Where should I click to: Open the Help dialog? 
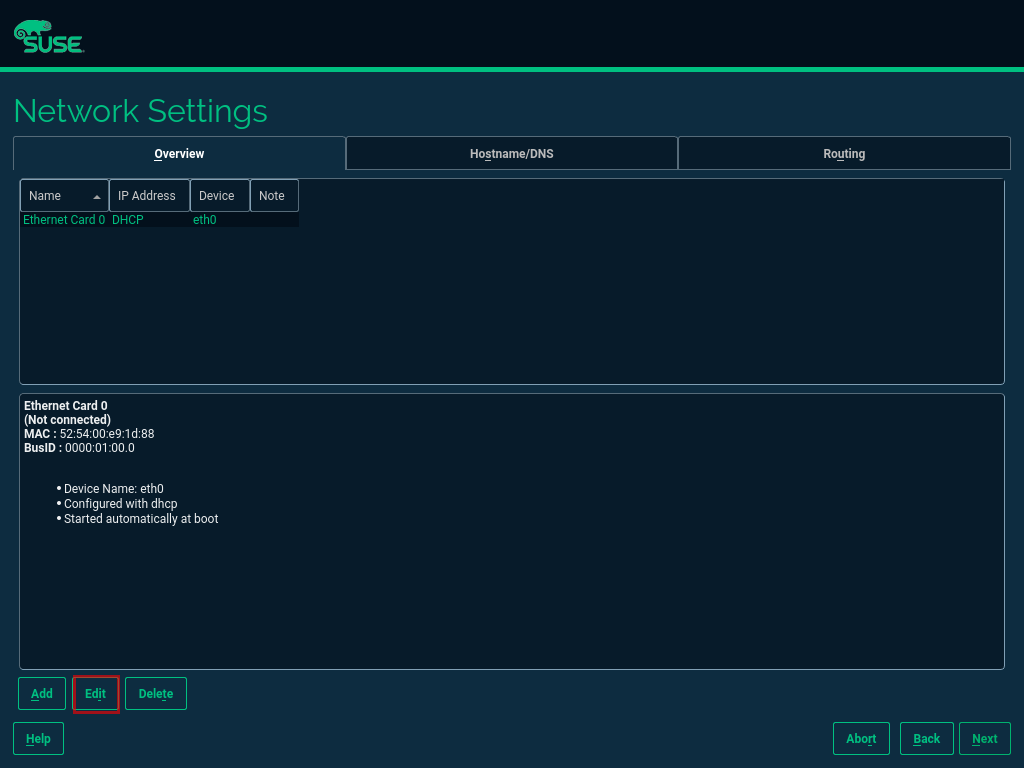[37, 738]
